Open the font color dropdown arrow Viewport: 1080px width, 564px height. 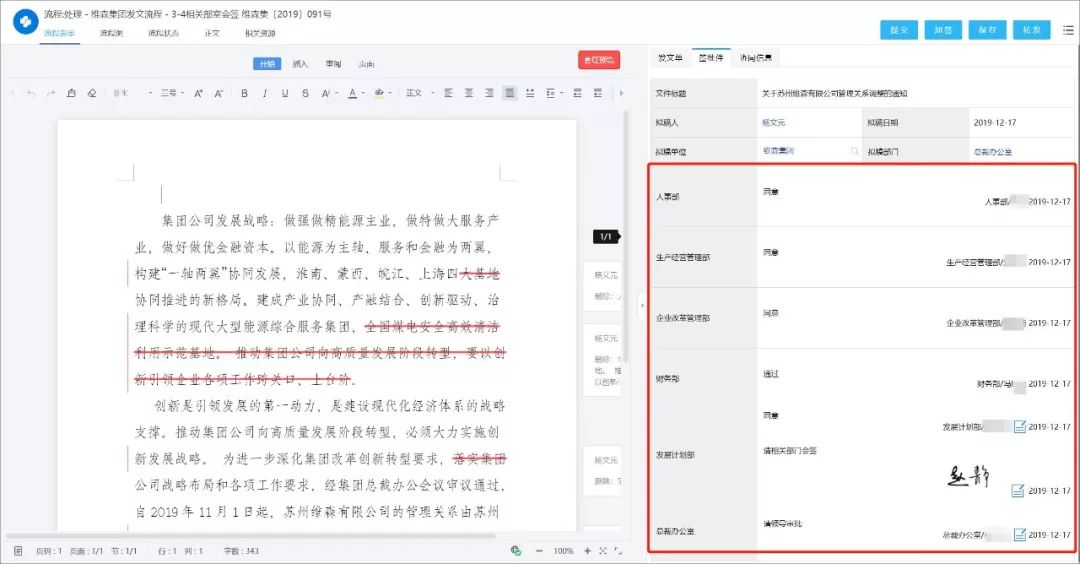(x=362, y=93)
